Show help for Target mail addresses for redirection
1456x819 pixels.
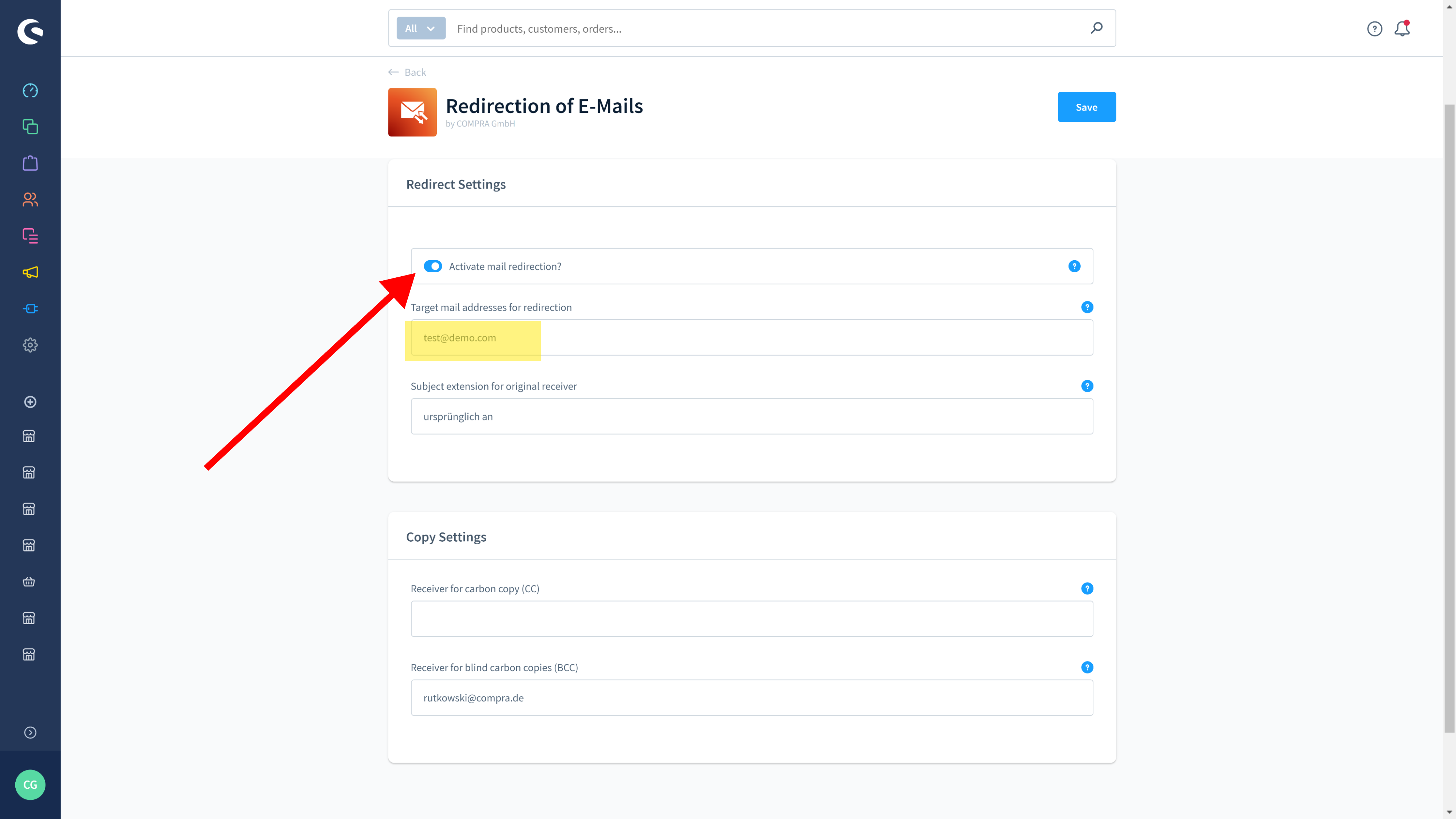click(1087, 307)
